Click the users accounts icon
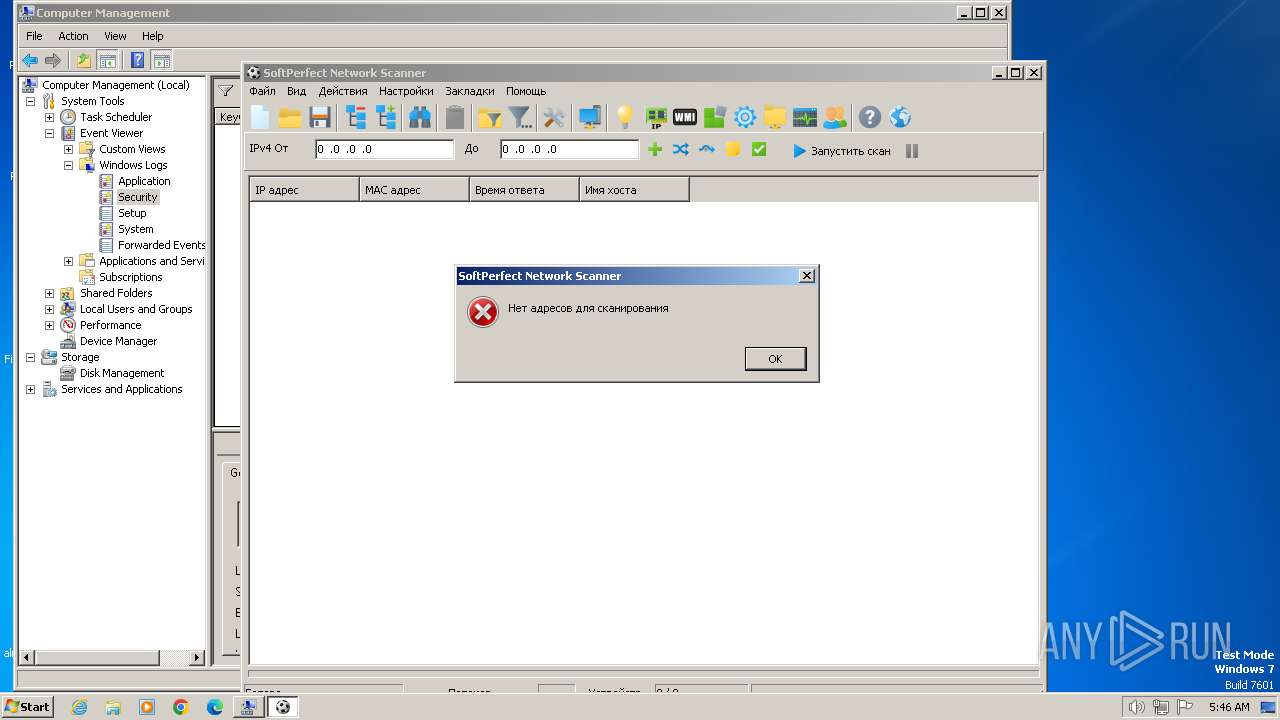Screen dimensions: 1280x720 click(834, 118)
